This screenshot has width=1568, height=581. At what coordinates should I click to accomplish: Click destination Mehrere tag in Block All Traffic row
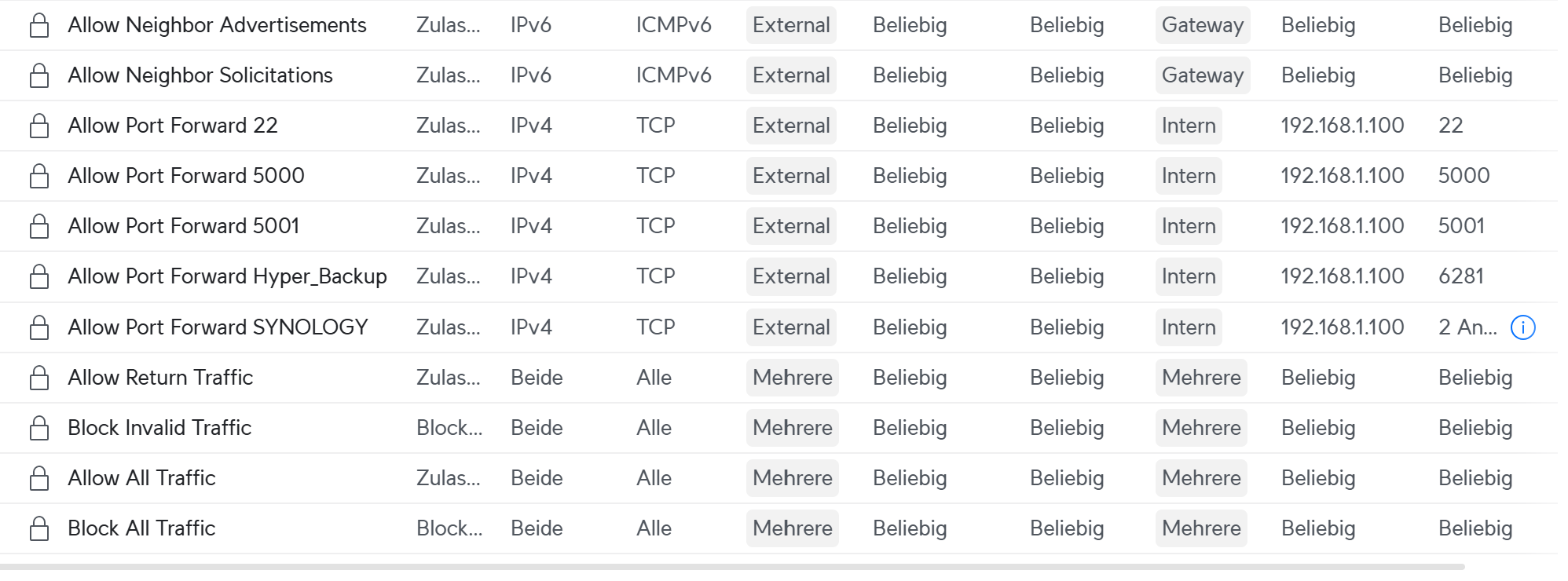(1201, 528)
